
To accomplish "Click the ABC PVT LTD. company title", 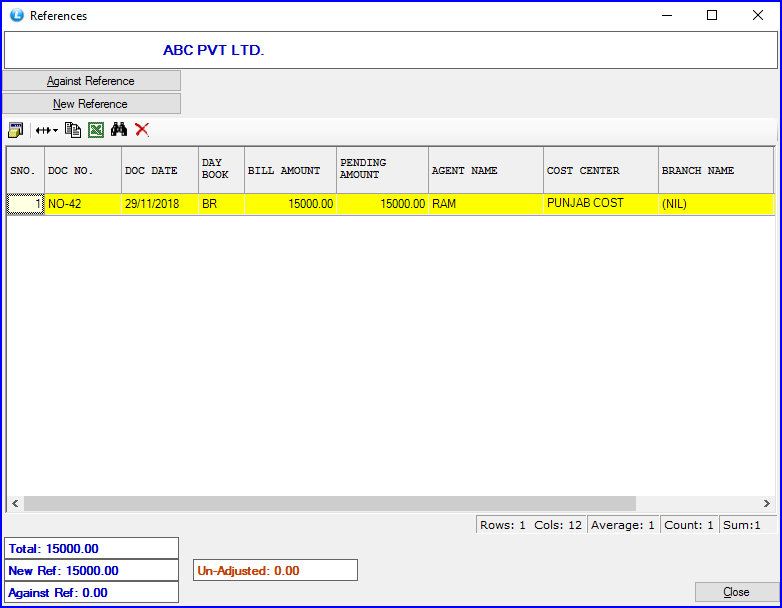I will 213,50.
